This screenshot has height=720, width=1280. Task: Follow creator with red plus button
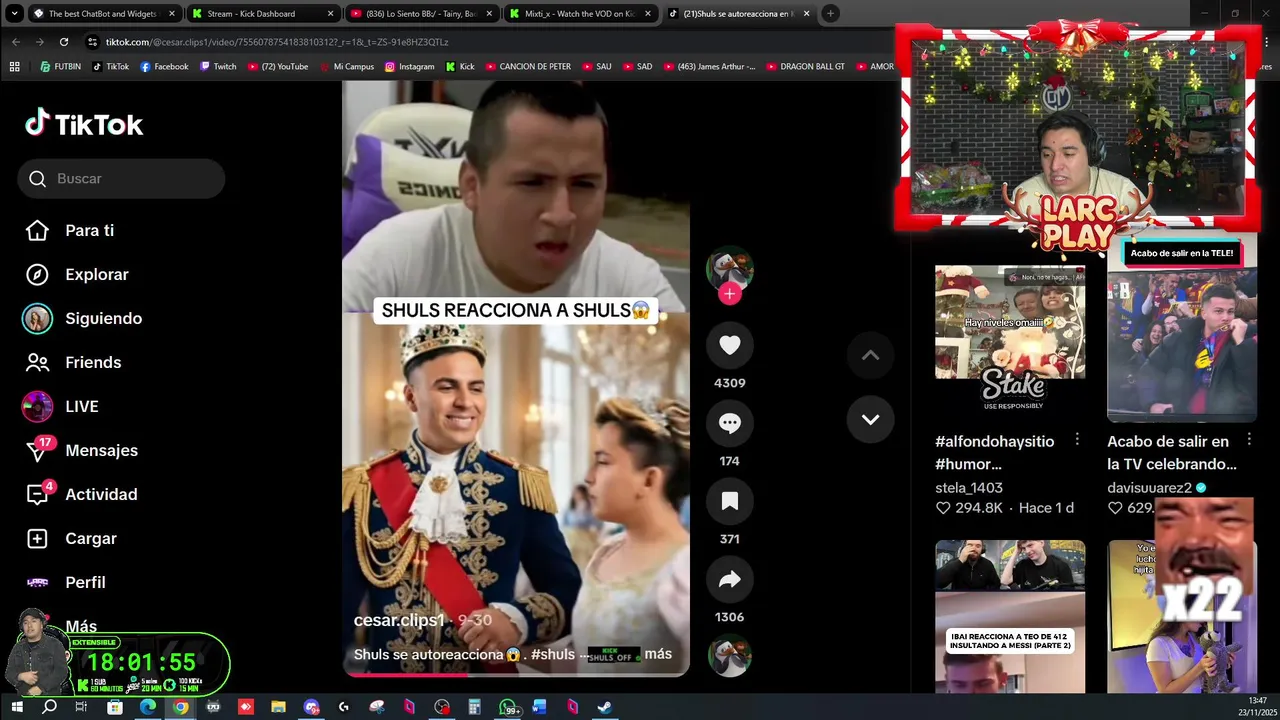point(730,293)
